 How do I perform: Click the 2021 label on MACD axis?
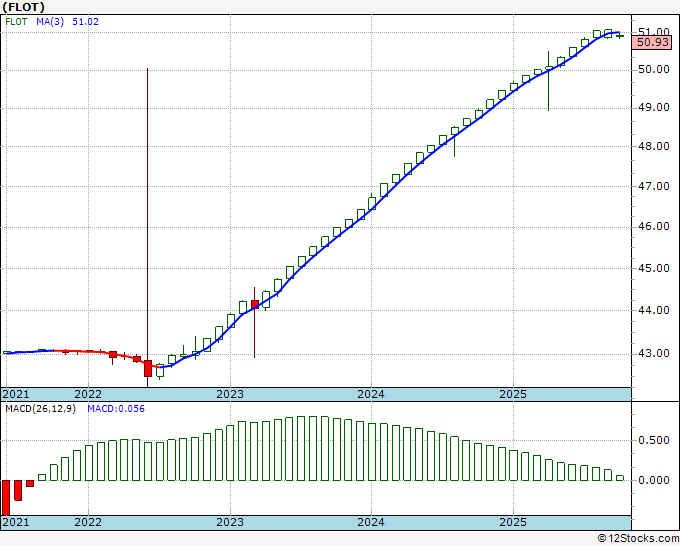pos(16,522)
